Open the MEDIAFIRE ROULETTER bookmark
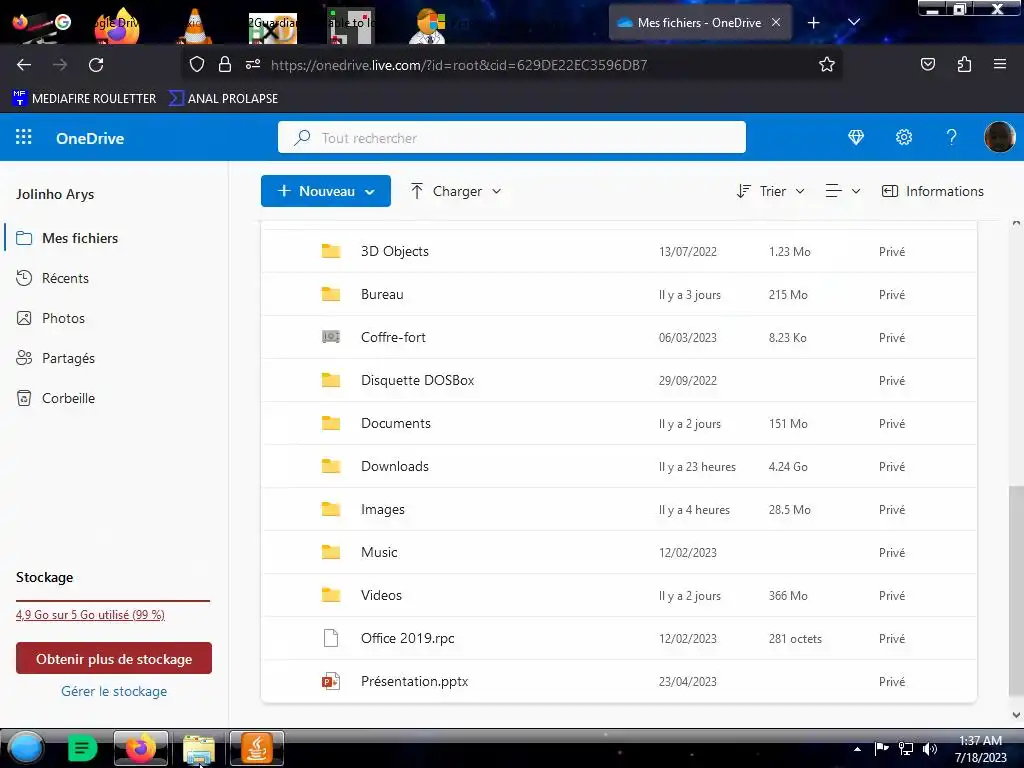 tap(84, 99)
